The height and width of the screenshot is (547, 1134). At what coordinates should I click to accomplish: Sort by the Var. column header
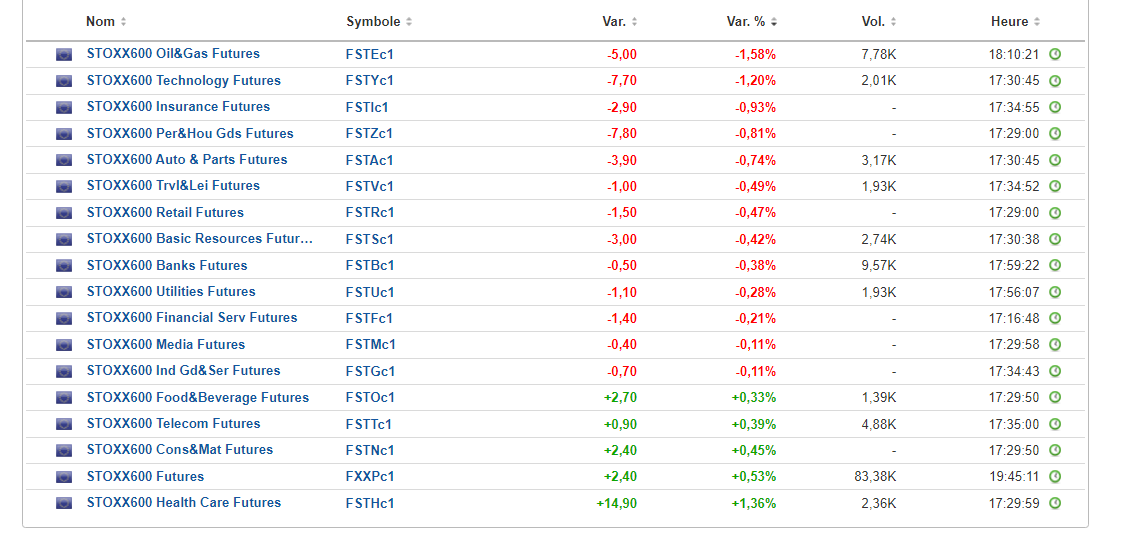click(619, 22)
